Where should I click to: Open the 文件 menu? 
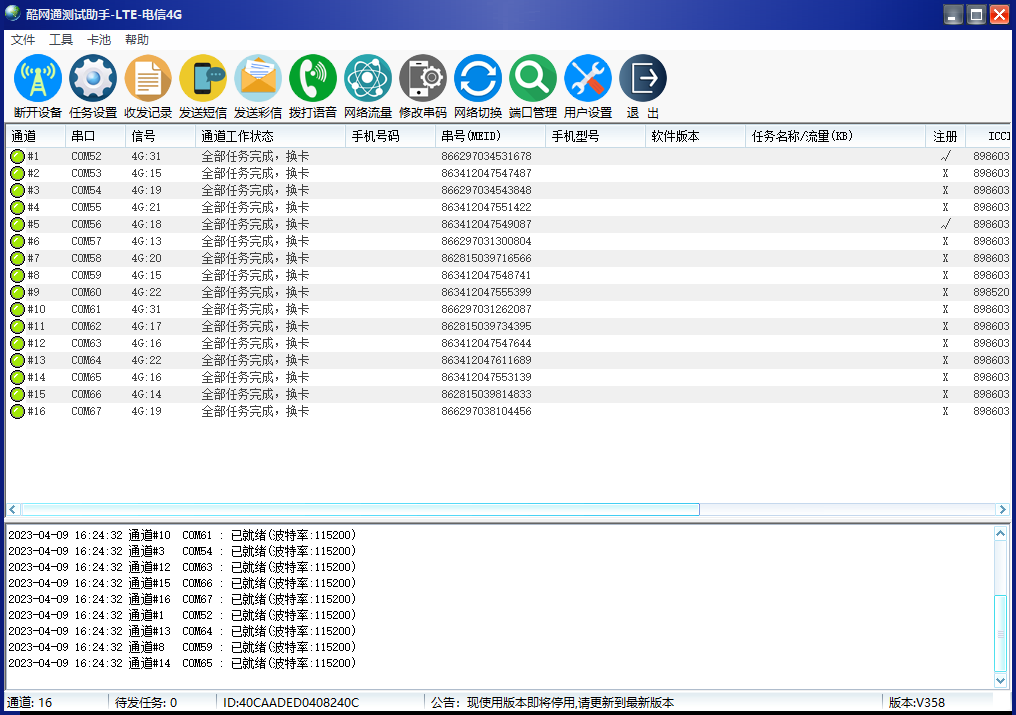coord(23,40)
